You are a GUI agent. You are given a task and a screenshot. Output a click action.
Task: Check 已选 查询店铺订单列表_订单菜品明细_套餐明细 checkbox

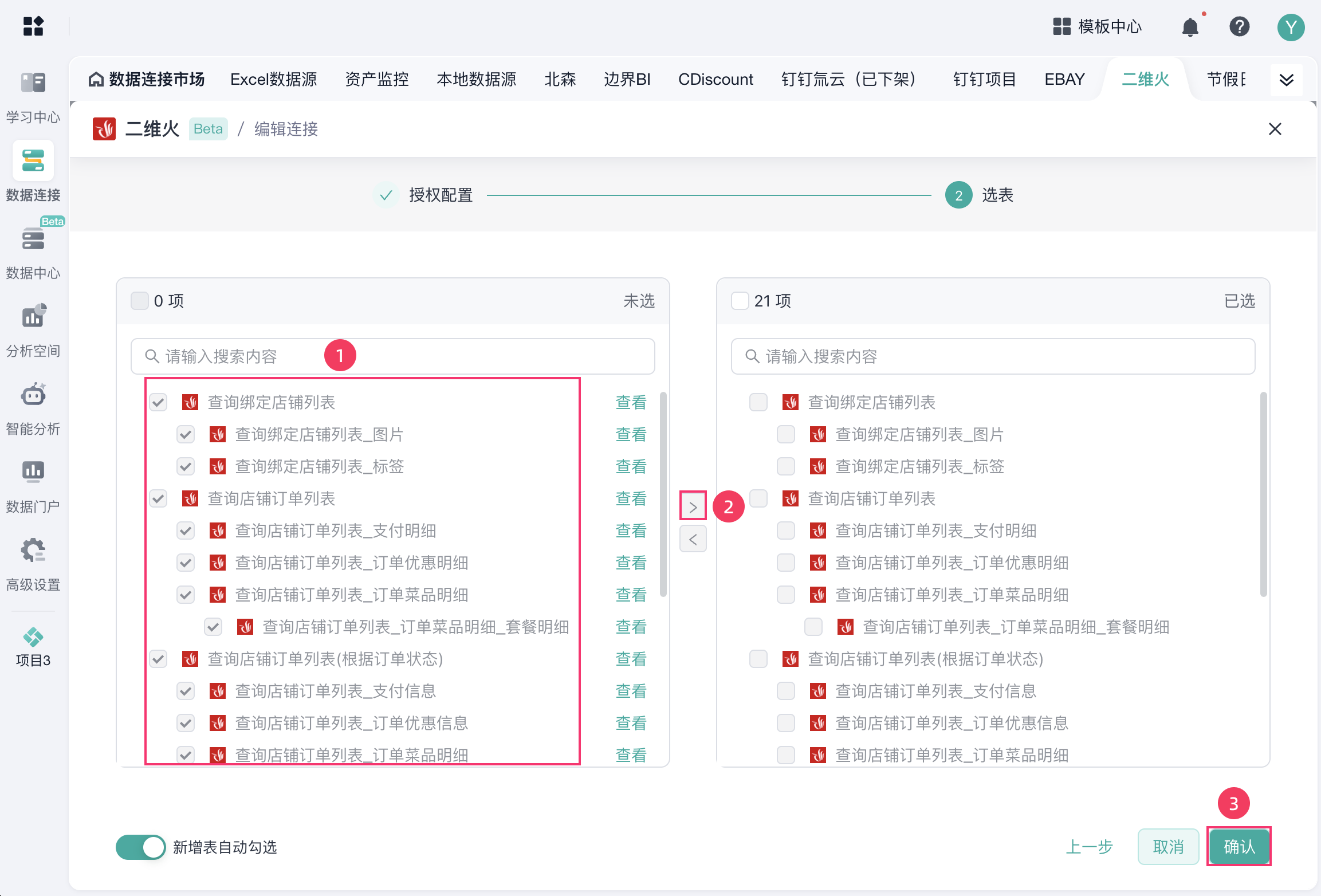pyautogui.click(x=813, y=627)
